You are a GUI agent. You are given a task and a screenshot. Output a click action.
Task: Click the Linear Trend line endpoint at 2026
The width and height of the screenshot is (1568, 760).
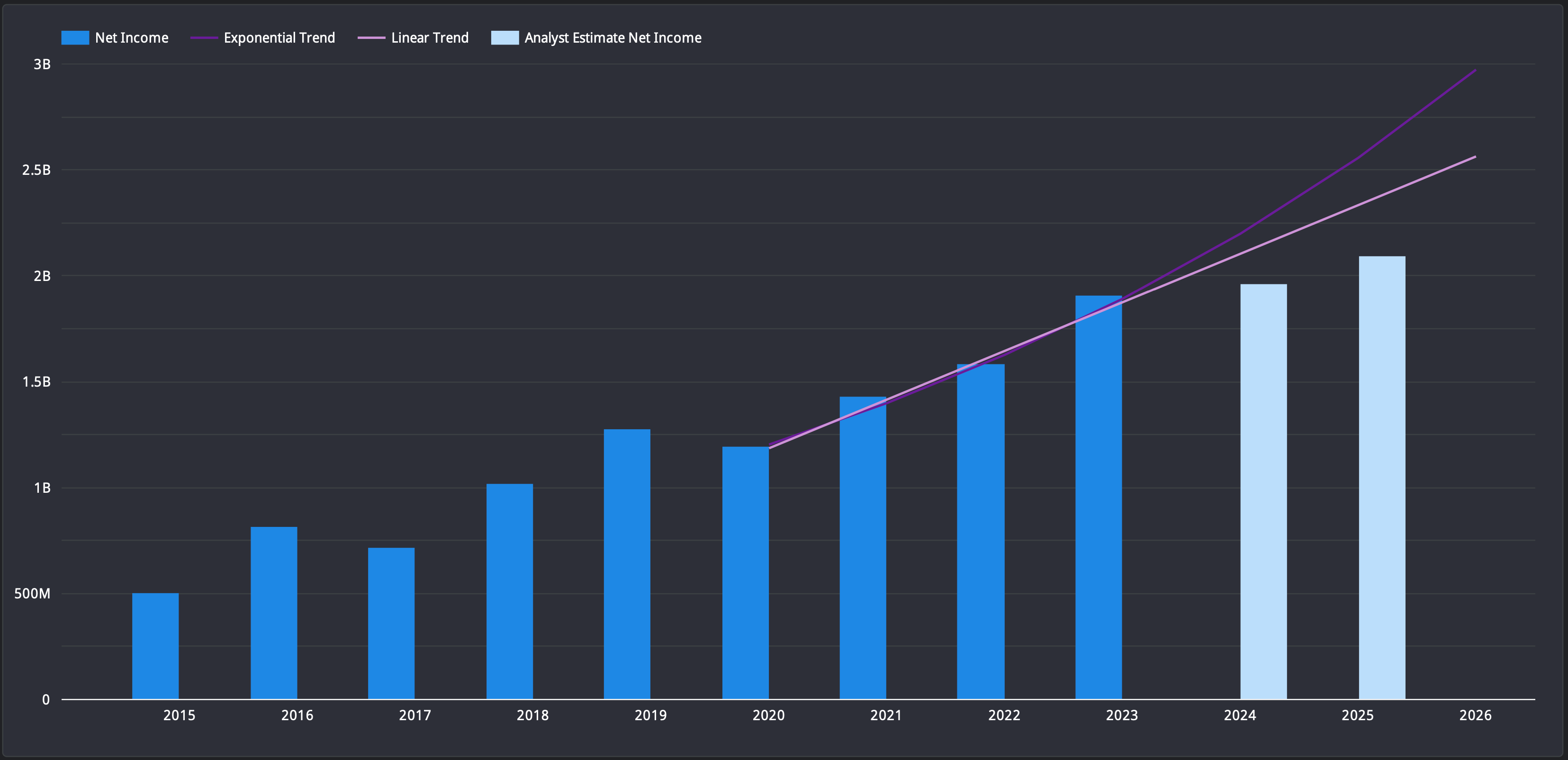(1474, 157)
